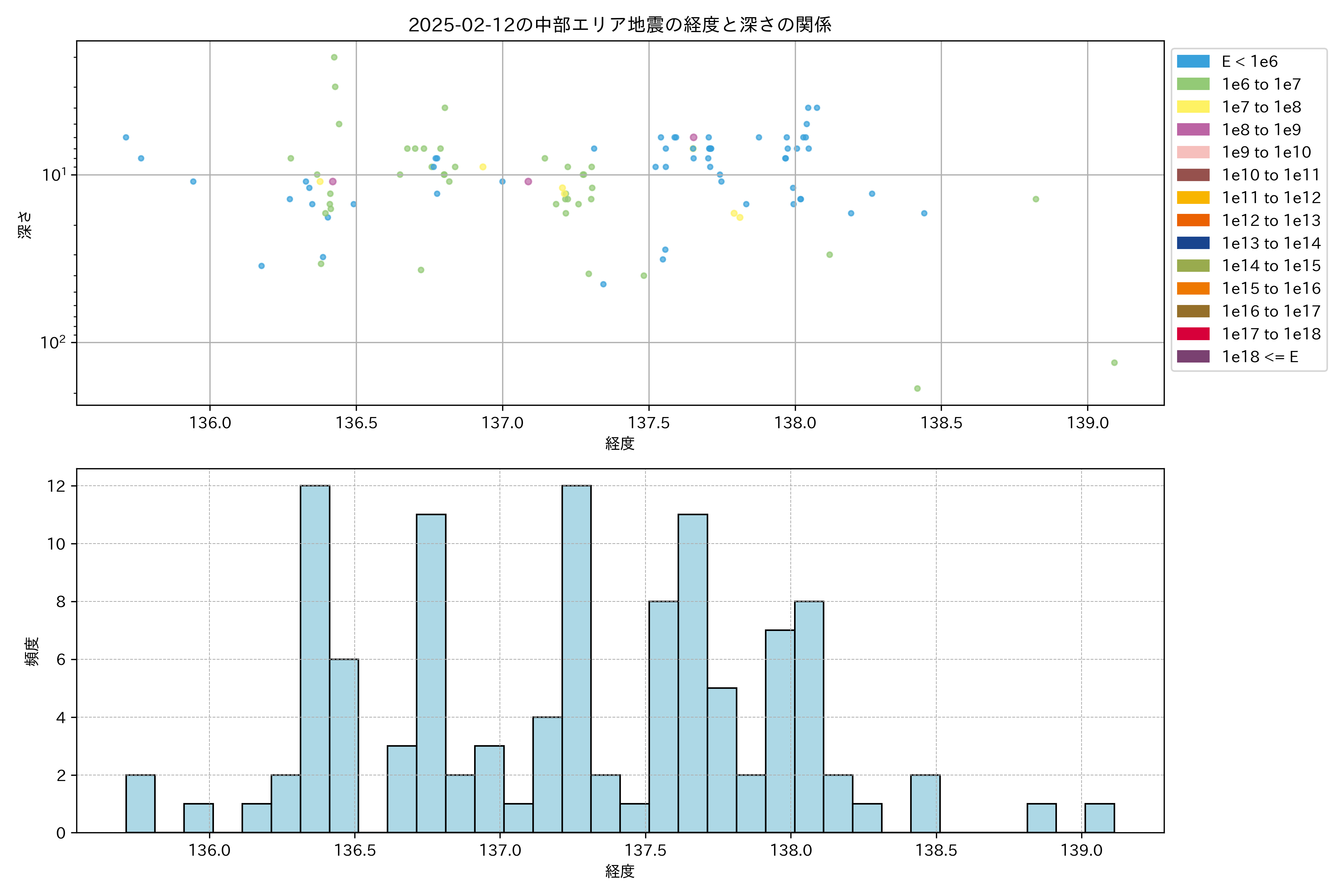Click the green scatter point at the plot top
This screenshot has height=896, width=1344.
coord(334,57)
